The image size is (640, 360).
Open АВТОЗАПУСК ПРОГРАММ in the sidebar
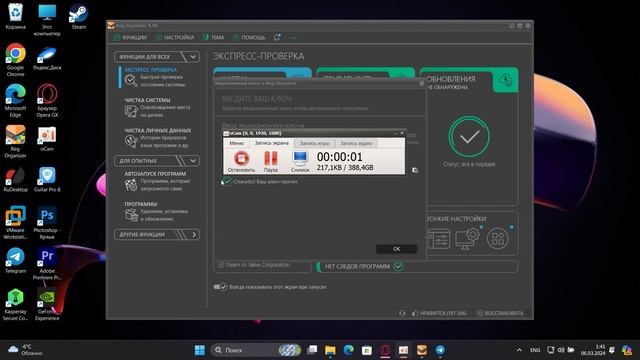click(157, 181)
